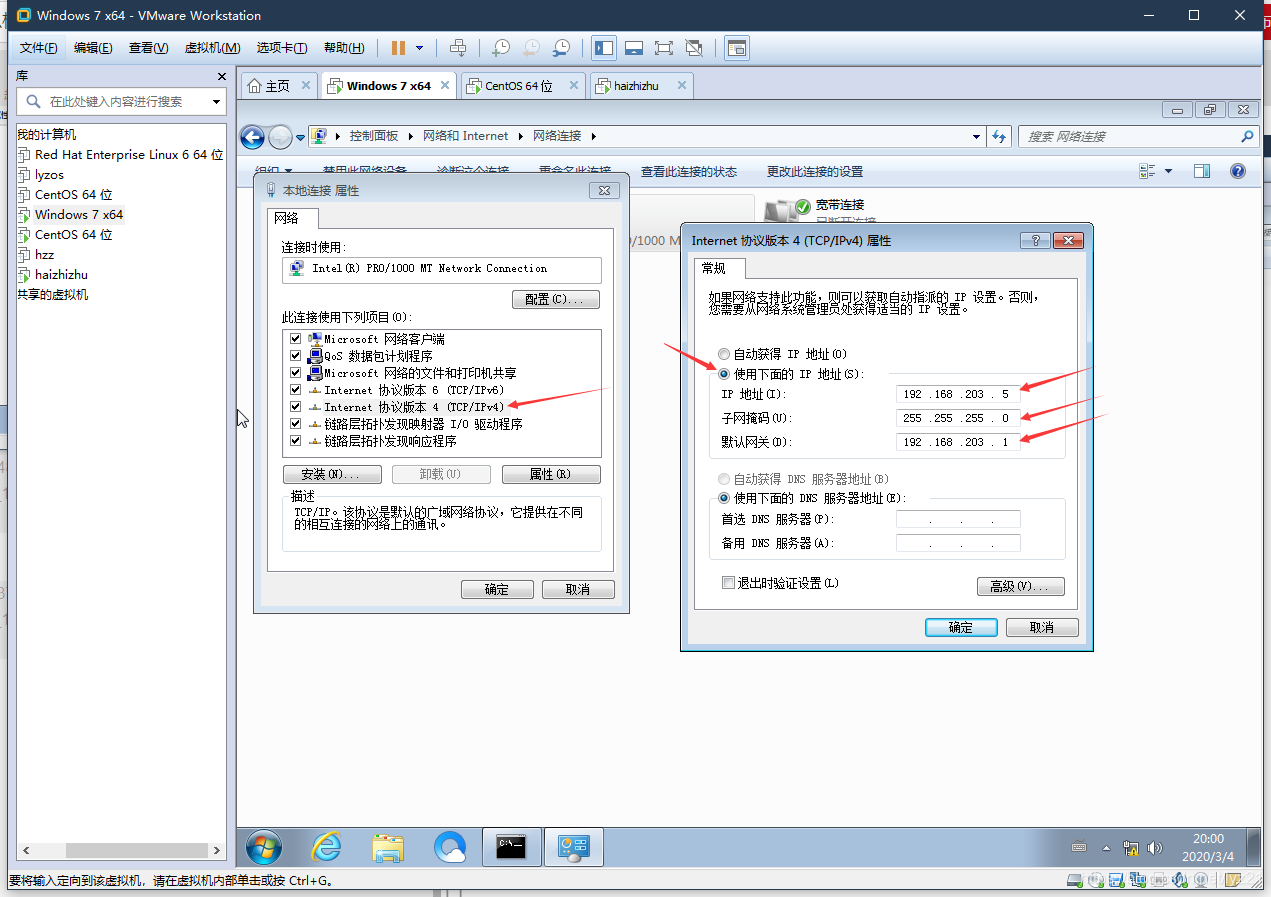Confirm IPv4 dialog with 确定

point(960,627)
